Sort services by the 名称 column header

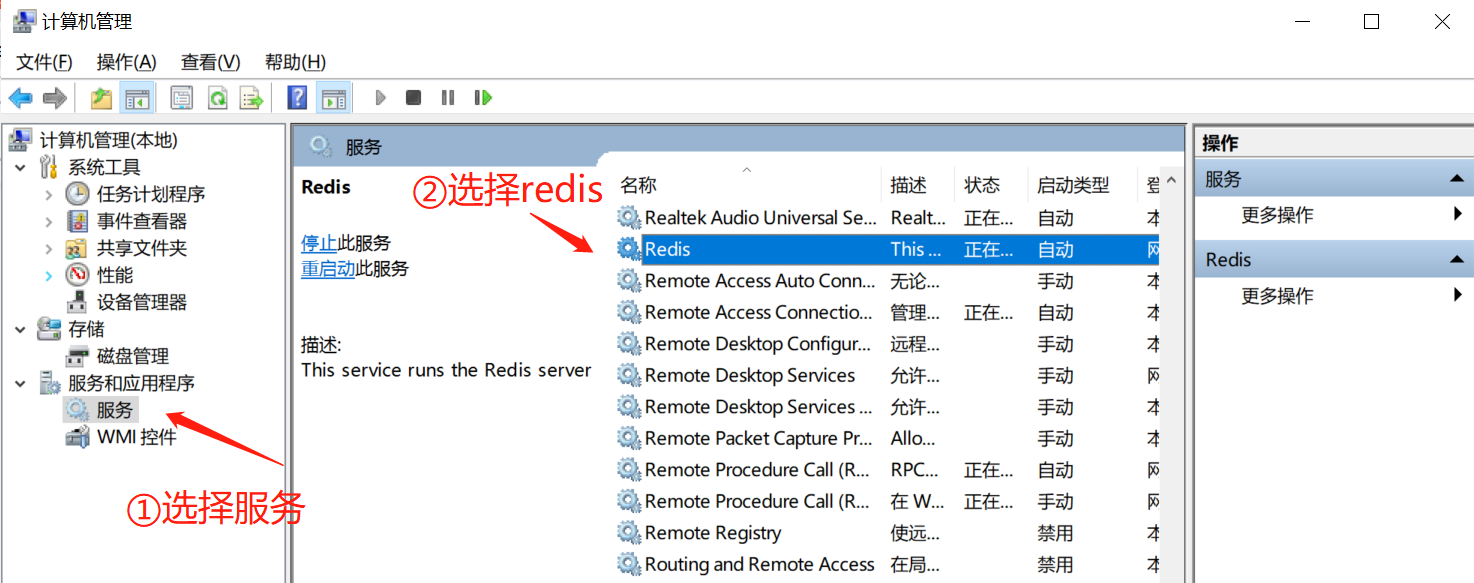coord(637,184)
